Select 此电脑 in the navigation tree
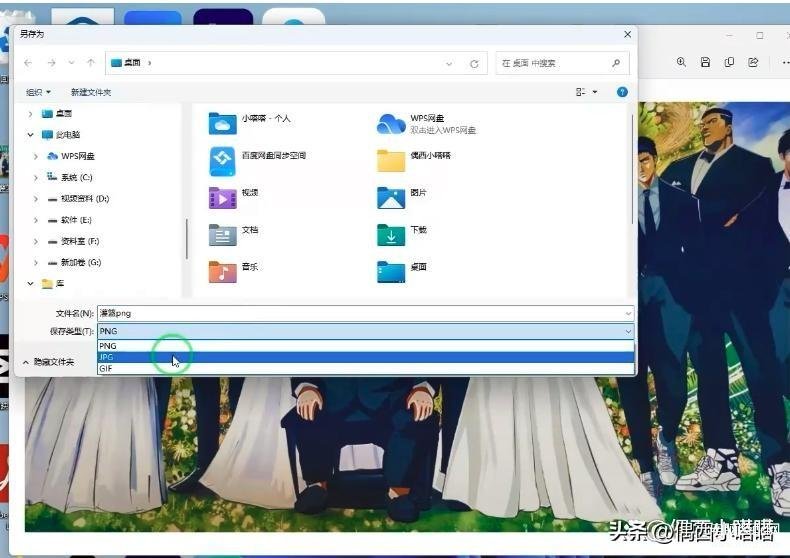Viewport: 790px width, 558px height. (61, 135)
